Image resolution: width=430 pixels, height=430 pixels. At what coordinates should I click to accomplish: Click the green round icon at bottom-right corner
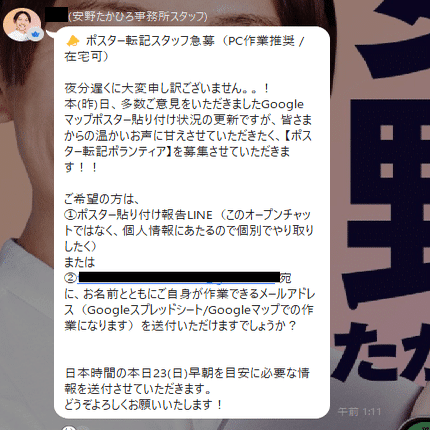[x=417, y=424]
